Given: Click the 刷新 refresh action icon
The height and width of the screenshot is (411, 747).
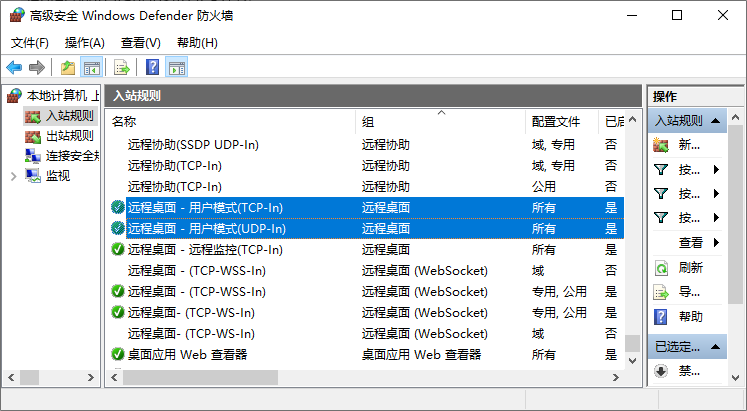Looking at the screenshot, I should pos(661,267).
